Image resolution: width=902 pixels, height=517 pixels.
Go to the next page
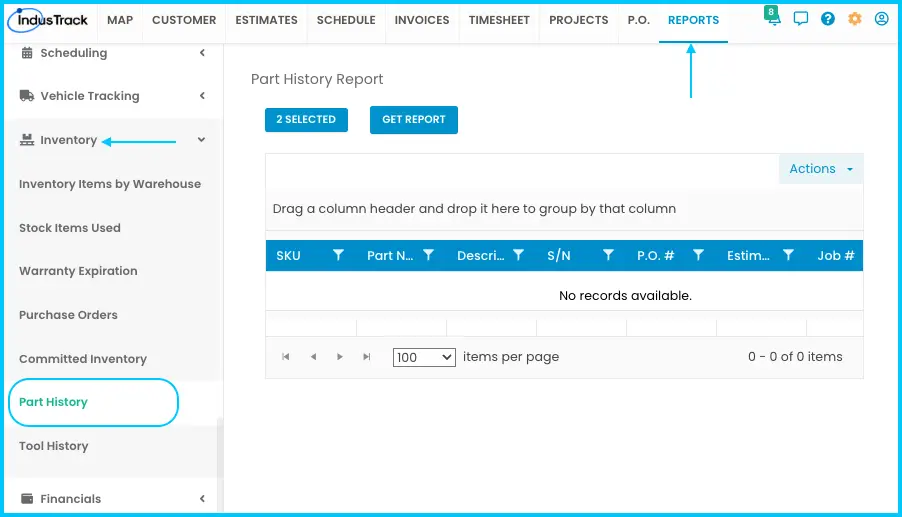click(340, 357)
